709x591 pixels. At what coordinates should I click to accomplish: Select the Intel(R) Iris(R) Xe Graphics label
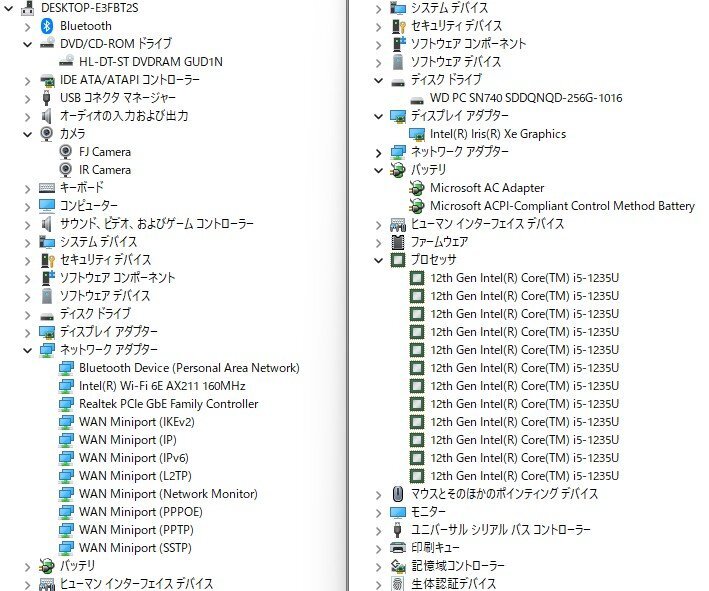[498, 134]
